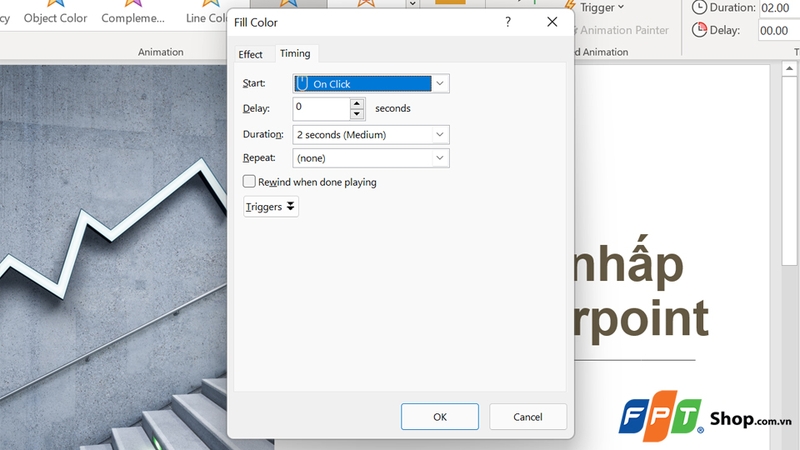Decrease Delay with the down spinner arrow
The image size is (800, 450).
357,113
